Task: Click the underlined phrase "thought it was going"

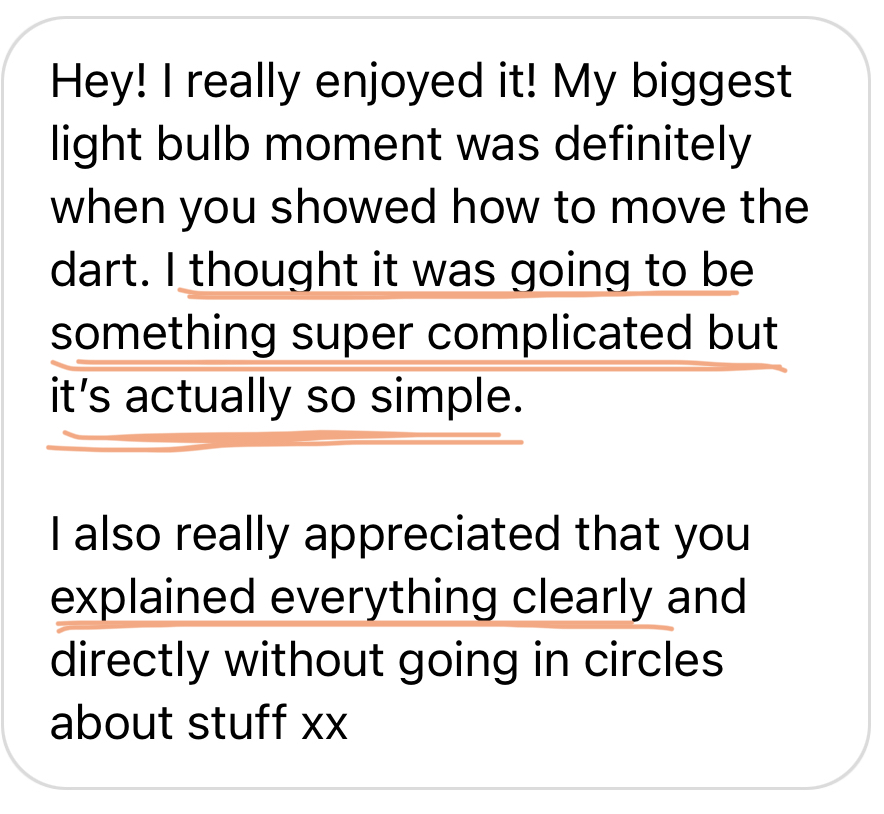Action: click(x=409, y=272)
